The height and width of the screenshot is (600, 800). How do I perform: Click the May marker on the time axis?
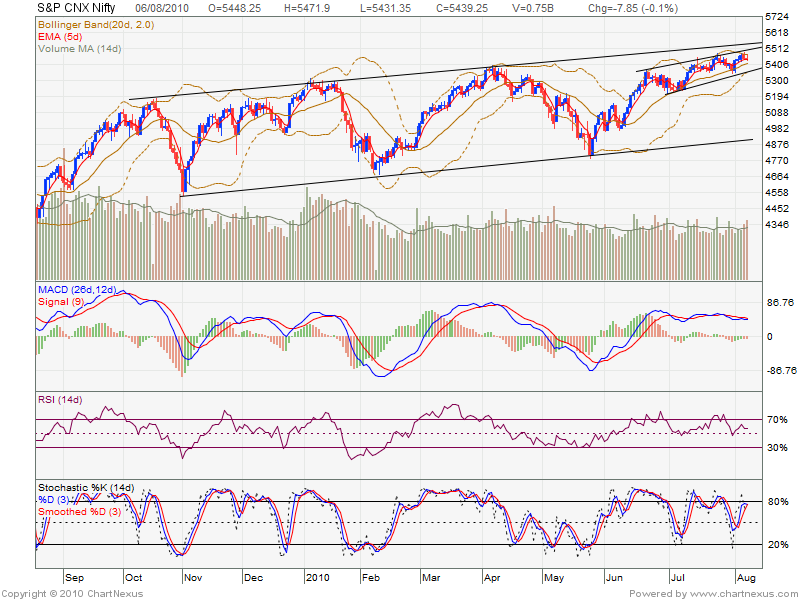tap(553, 578)
